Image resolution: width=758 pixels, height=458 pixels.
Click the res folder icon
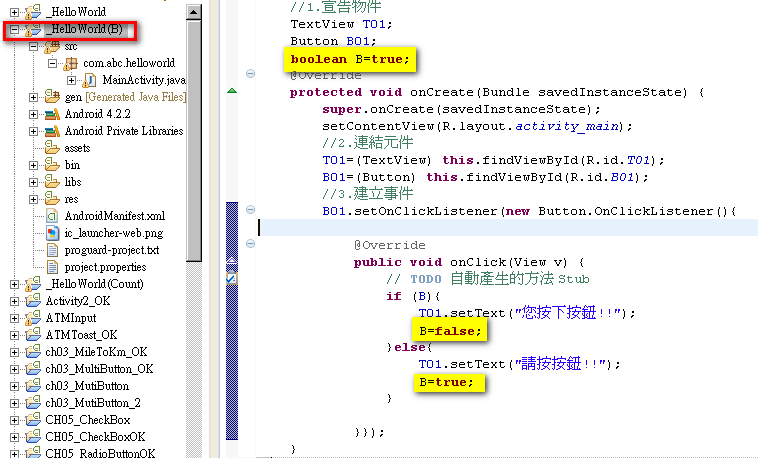(x=52, y=198)
